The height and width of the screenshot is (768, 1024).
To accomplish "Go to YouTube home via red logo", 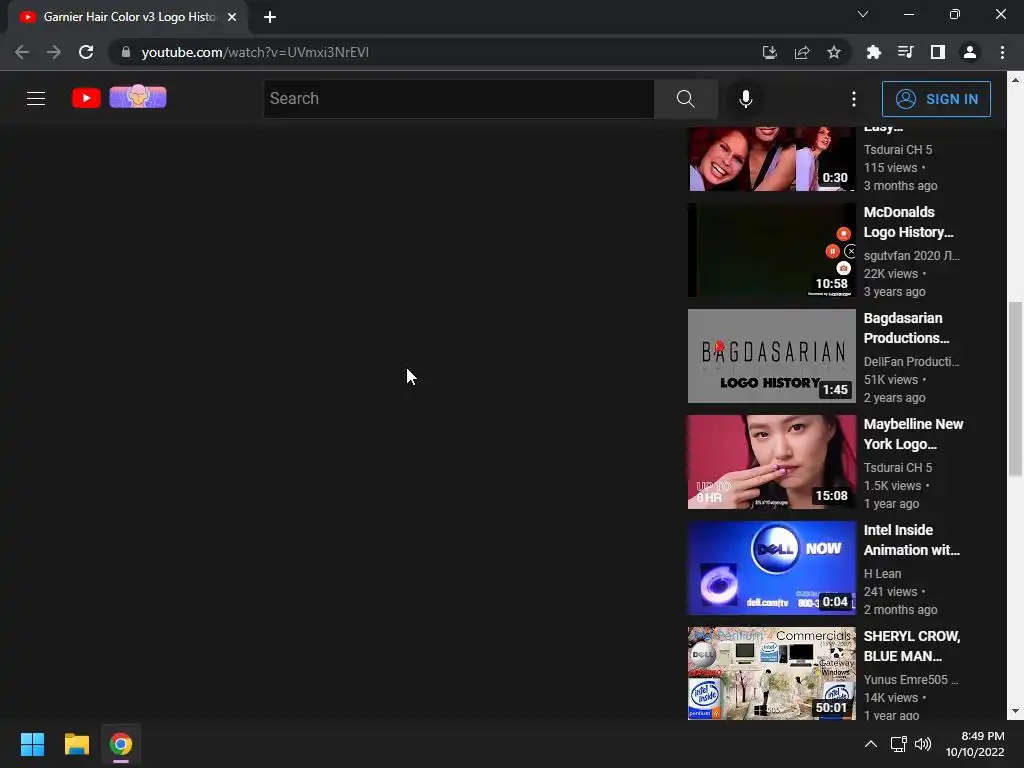I will click(x=86, y=98).
